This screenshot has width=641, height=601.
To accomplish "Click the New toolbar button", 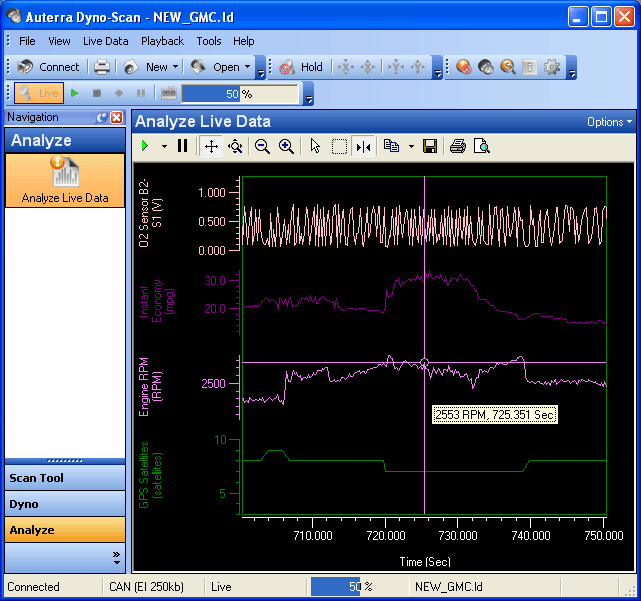I will click(146, 67).
